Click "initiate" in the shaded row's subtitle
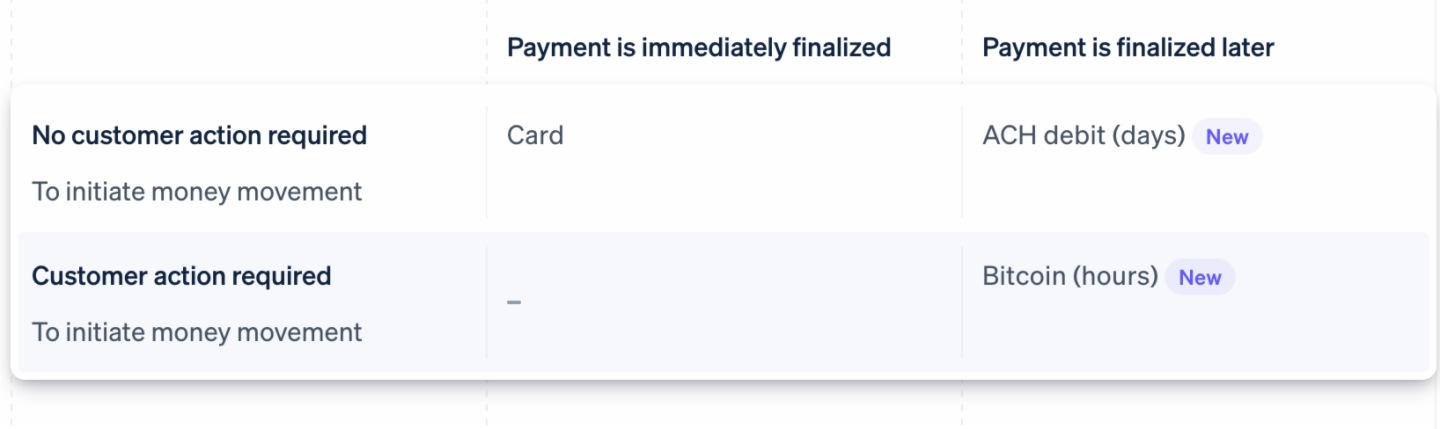Viewport: 1440px width, 429px height. 105,332
